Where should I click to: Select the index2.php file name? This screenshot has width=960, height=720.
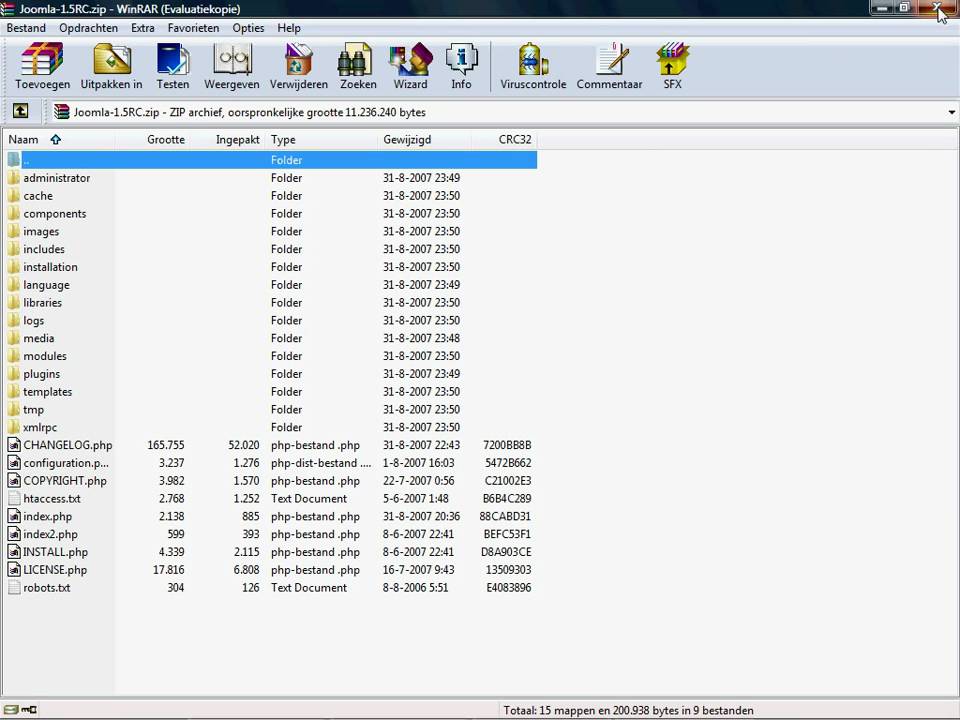[50, 534]
